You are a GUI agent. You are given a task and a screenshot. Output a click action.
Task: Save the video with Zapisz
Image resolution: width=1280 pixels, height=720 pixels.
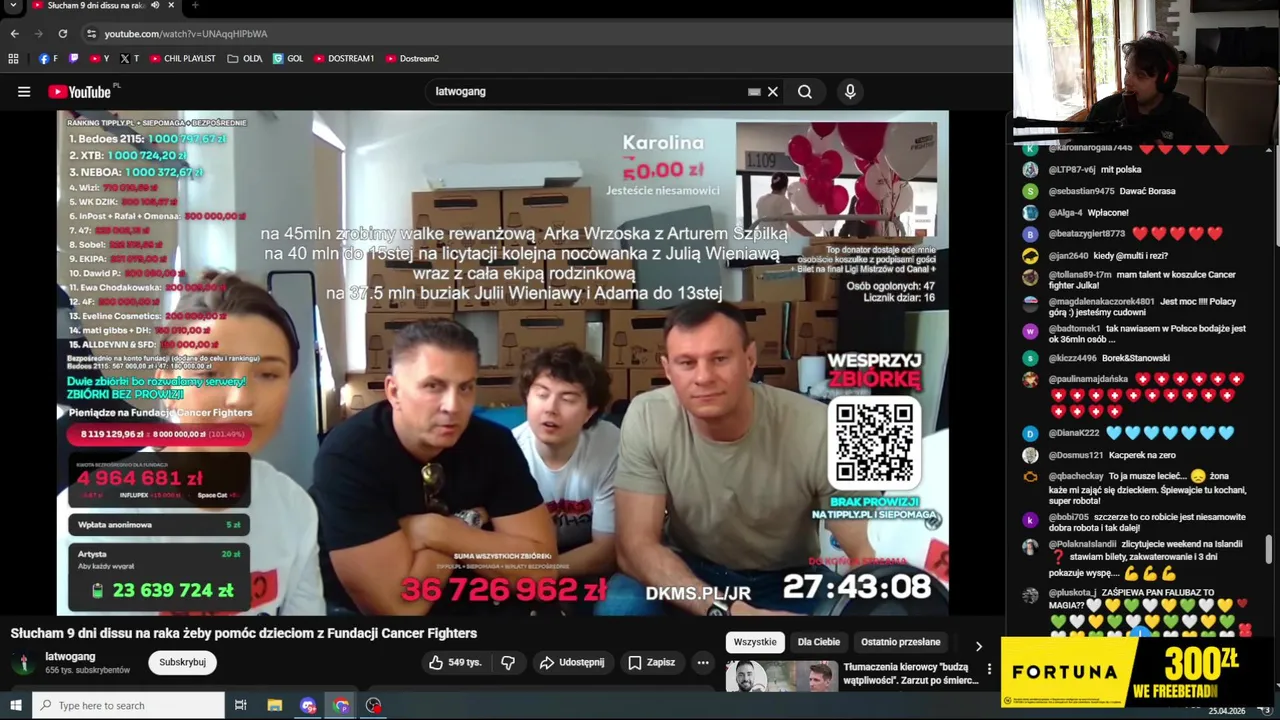[652, 663]
